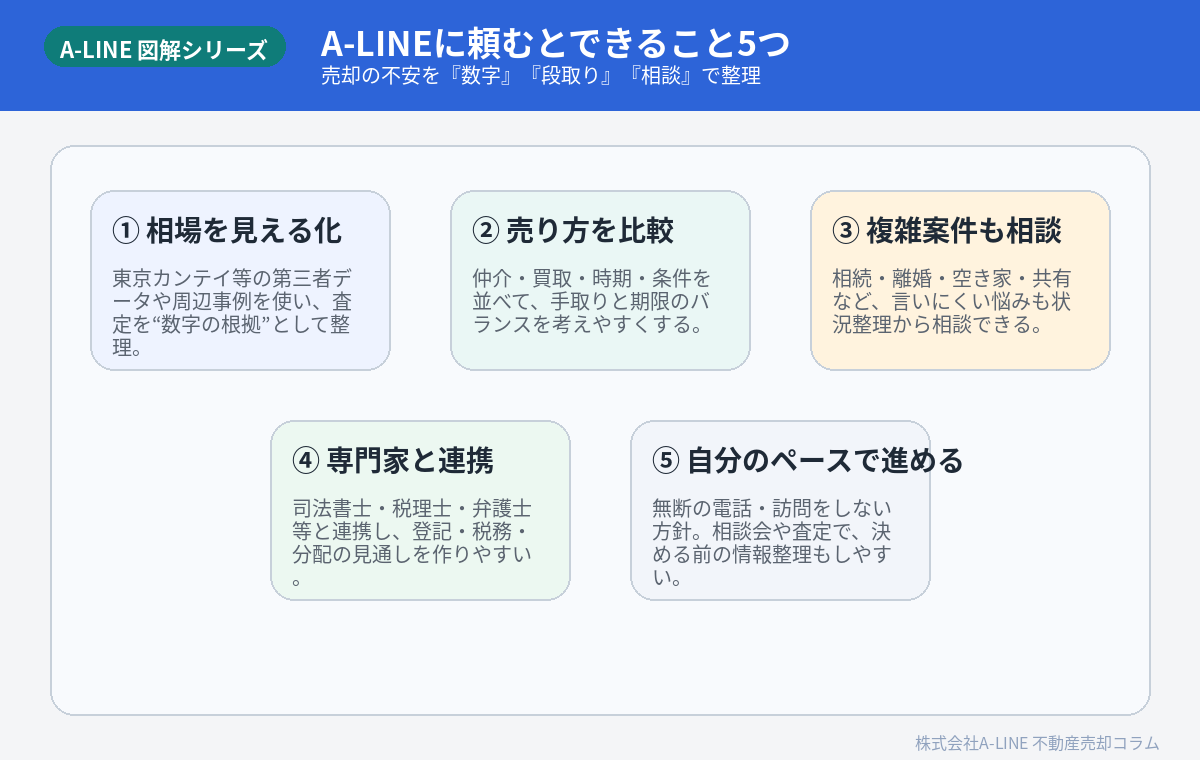Image resolution: width=1200 pixels, height=760 pixels.
Task: Select the 相場を見える化 heading
Action: [x=244, y=231]
